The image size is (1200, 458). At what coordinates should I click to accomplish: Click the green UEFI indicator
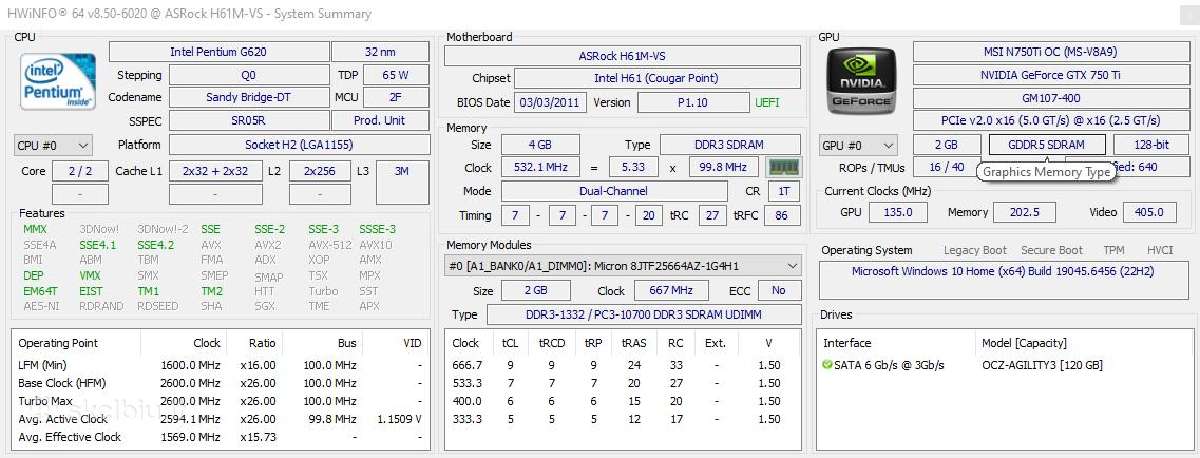[767, 102]
